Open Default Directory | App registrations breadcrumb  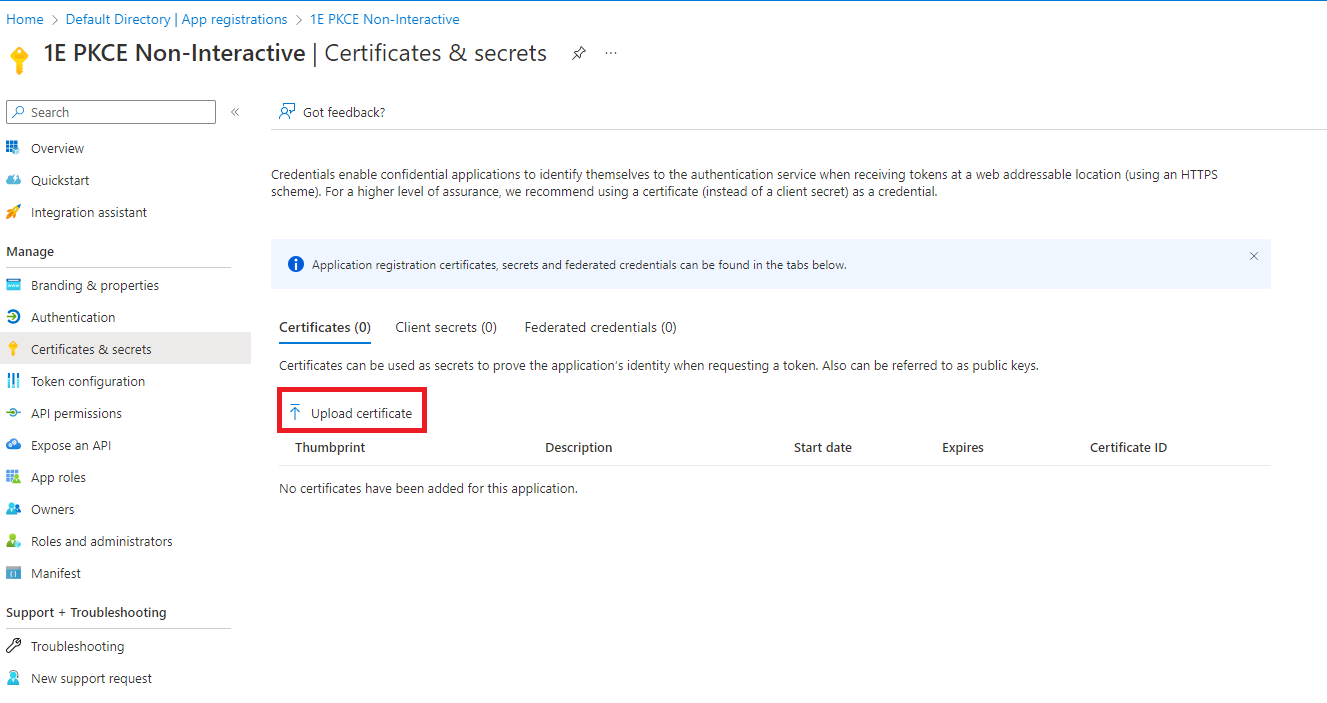tap(177, 19)
